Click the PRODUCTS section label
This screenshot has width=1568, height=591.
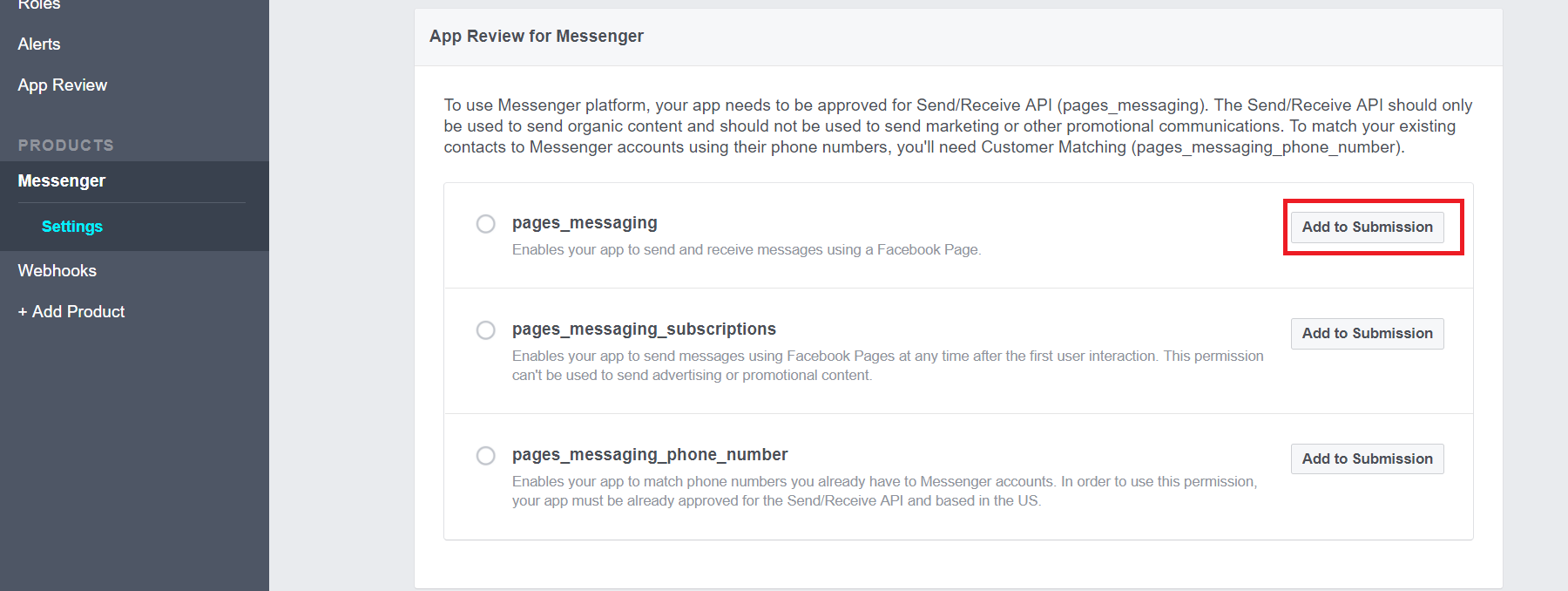click(x=66, y=146)
